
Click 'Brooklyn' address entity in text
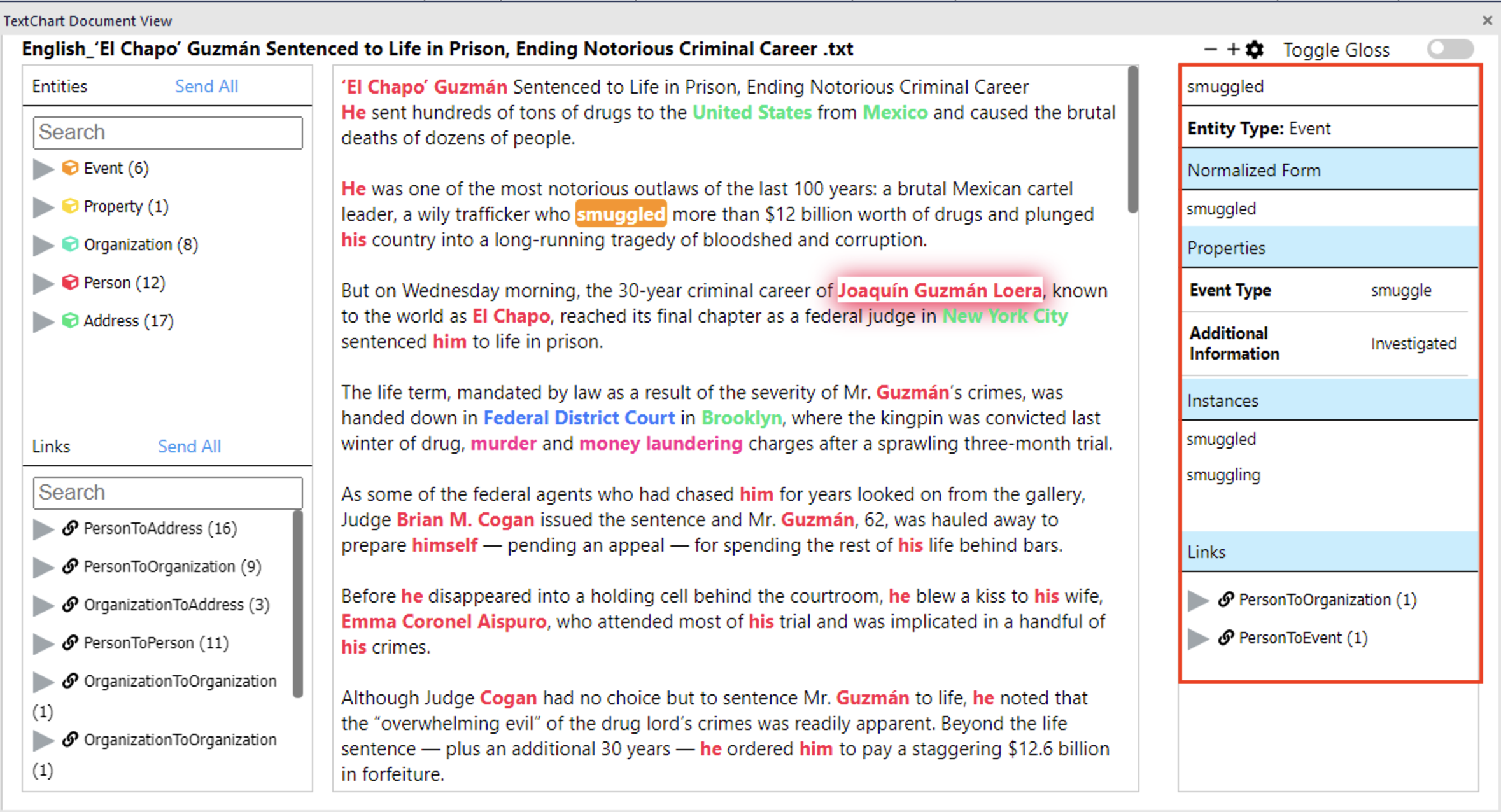click(742, 418)
